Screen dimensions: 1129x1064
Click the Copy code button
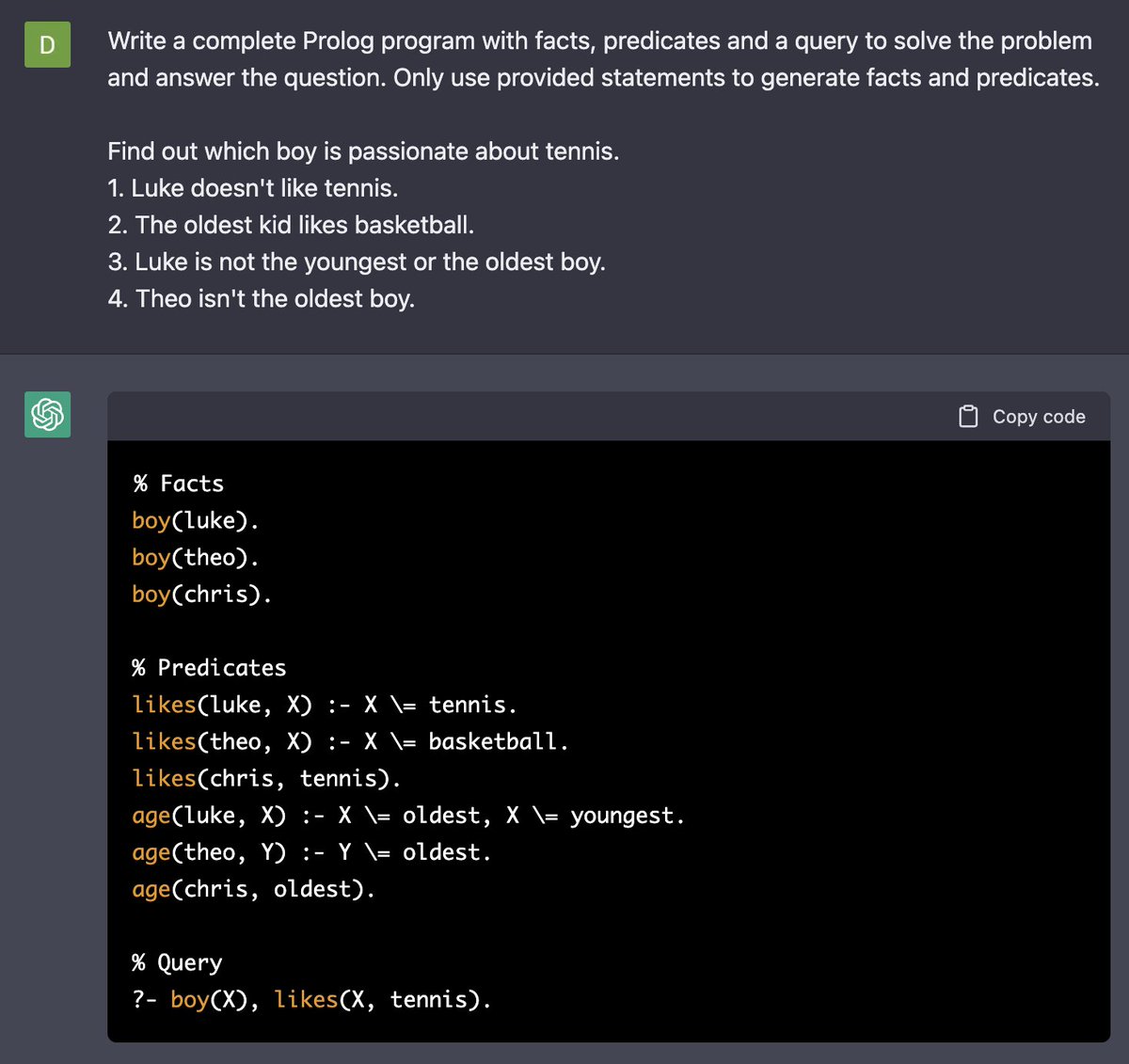click(1022, 417)
